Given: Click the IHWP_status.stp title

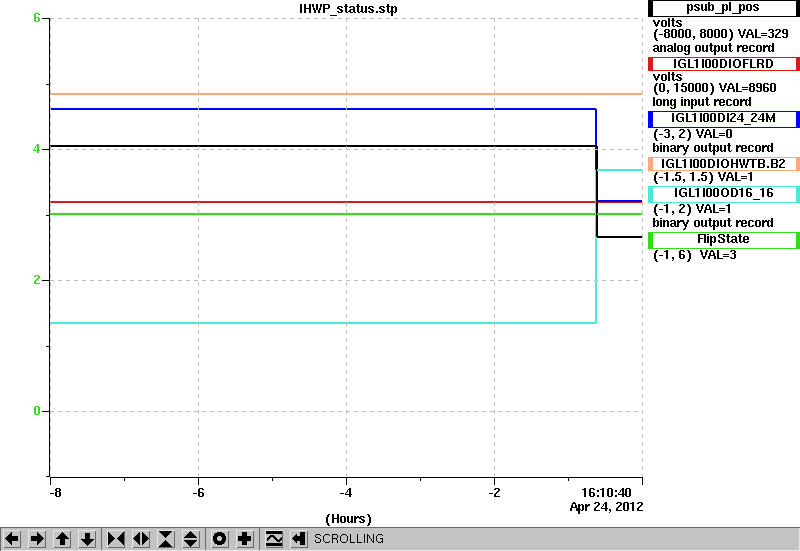Looking at the screenshot, I should pos(348,9).
